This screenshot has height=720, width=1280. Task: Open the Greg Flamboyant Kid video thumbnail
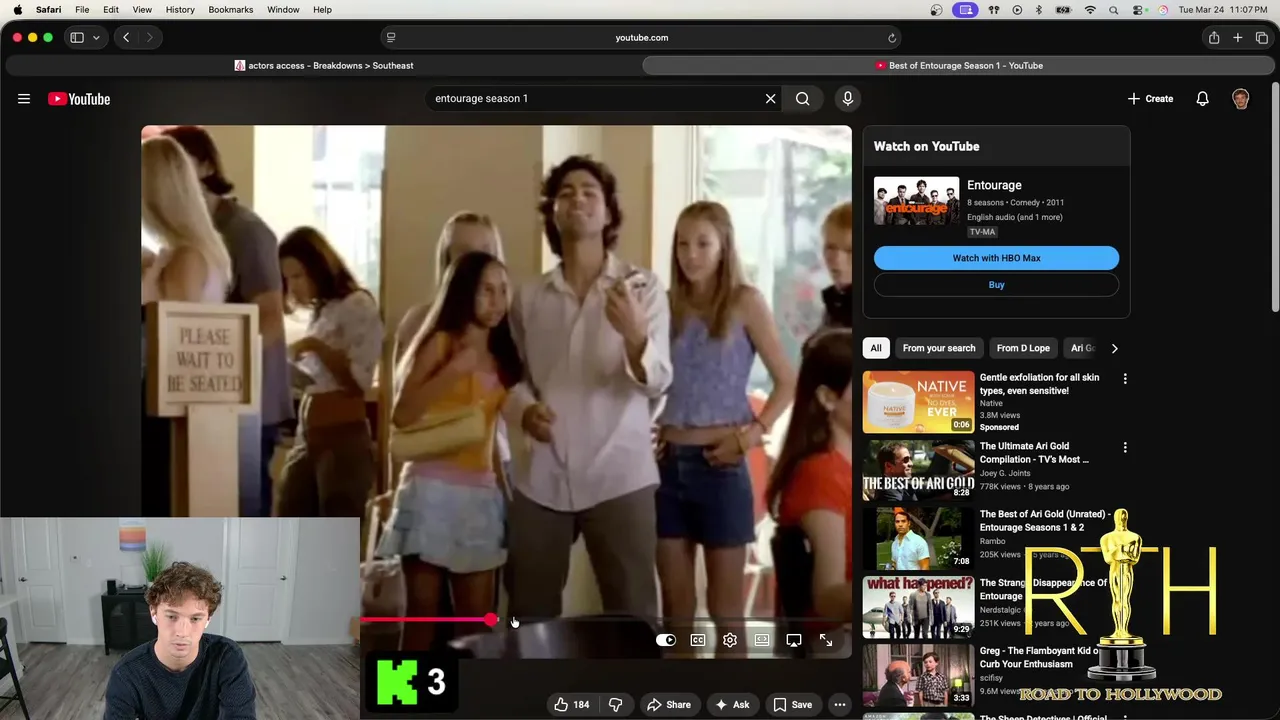[x=918, y=675]
